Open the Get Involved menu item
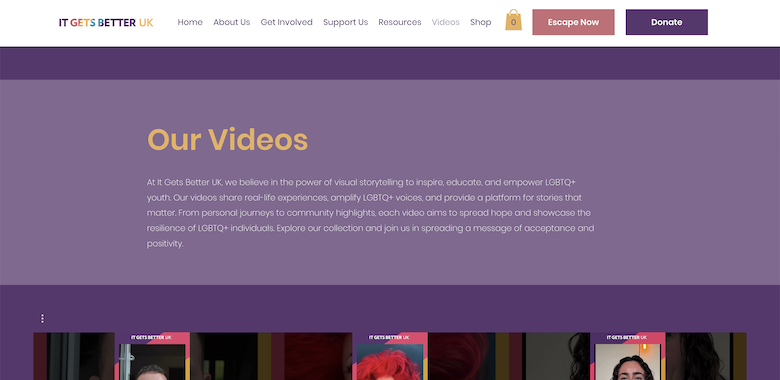This screenshot has width=780, height=380. click(x=287, y=22)
